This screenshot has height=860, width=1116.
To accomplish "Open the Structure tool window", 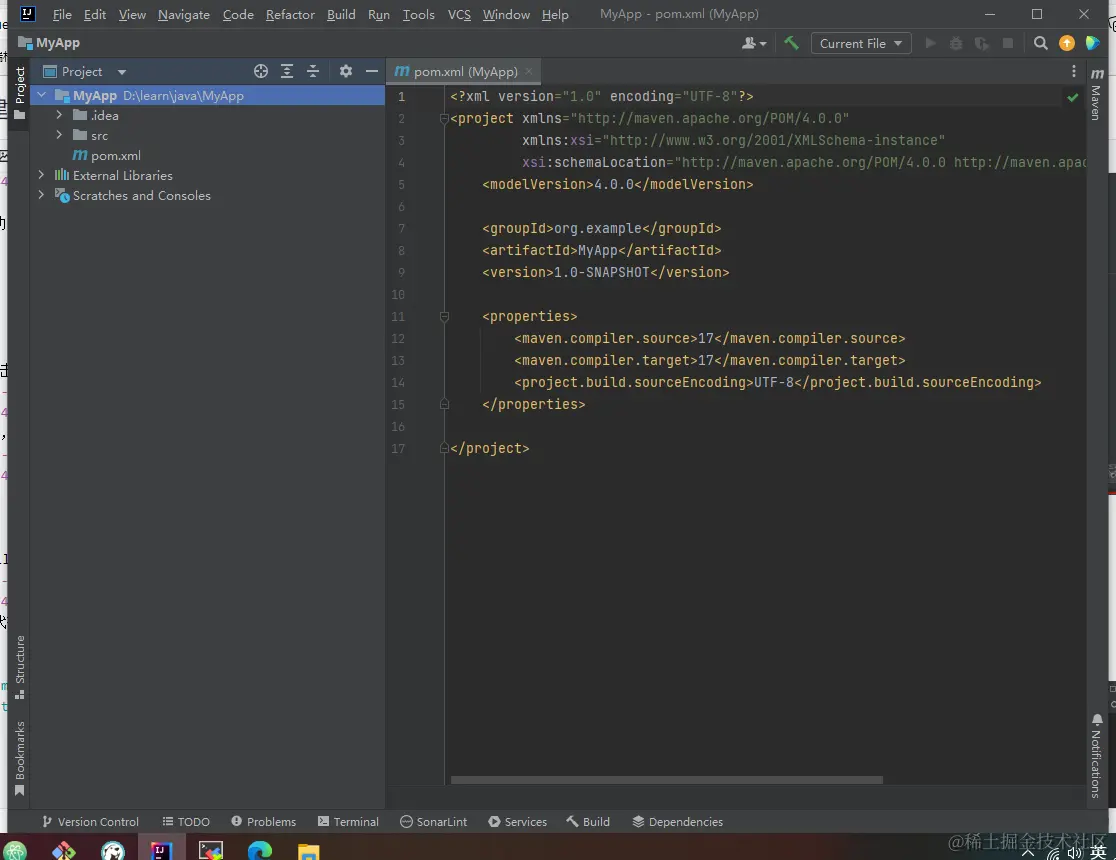I will 20,667.
